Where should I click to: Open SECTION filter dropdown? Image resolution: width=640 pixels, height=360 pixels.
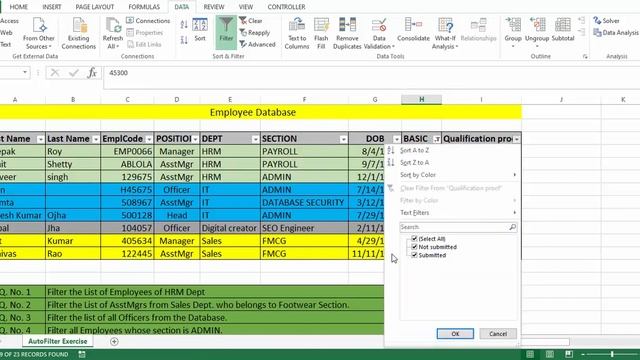point(343,139)
